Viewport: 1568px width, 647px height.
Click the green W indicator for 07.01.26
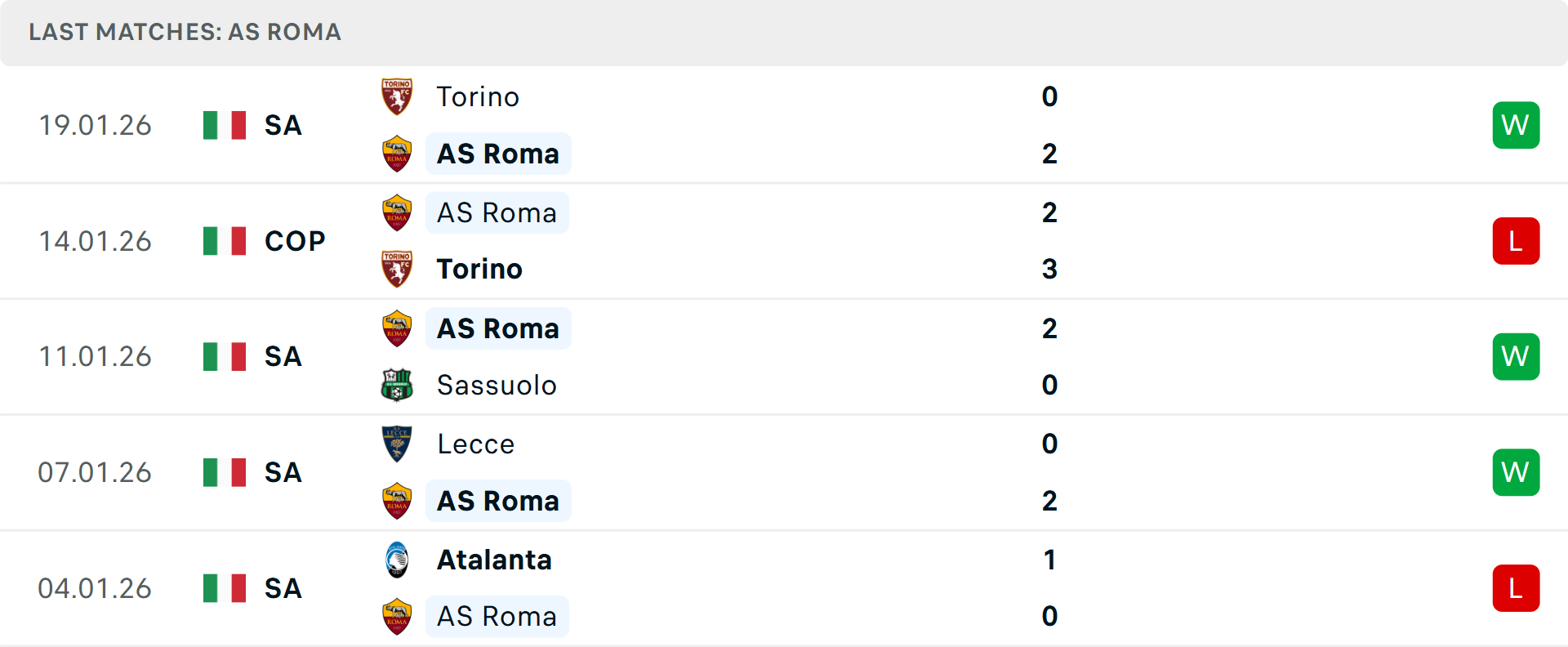tap(1516, 471)
